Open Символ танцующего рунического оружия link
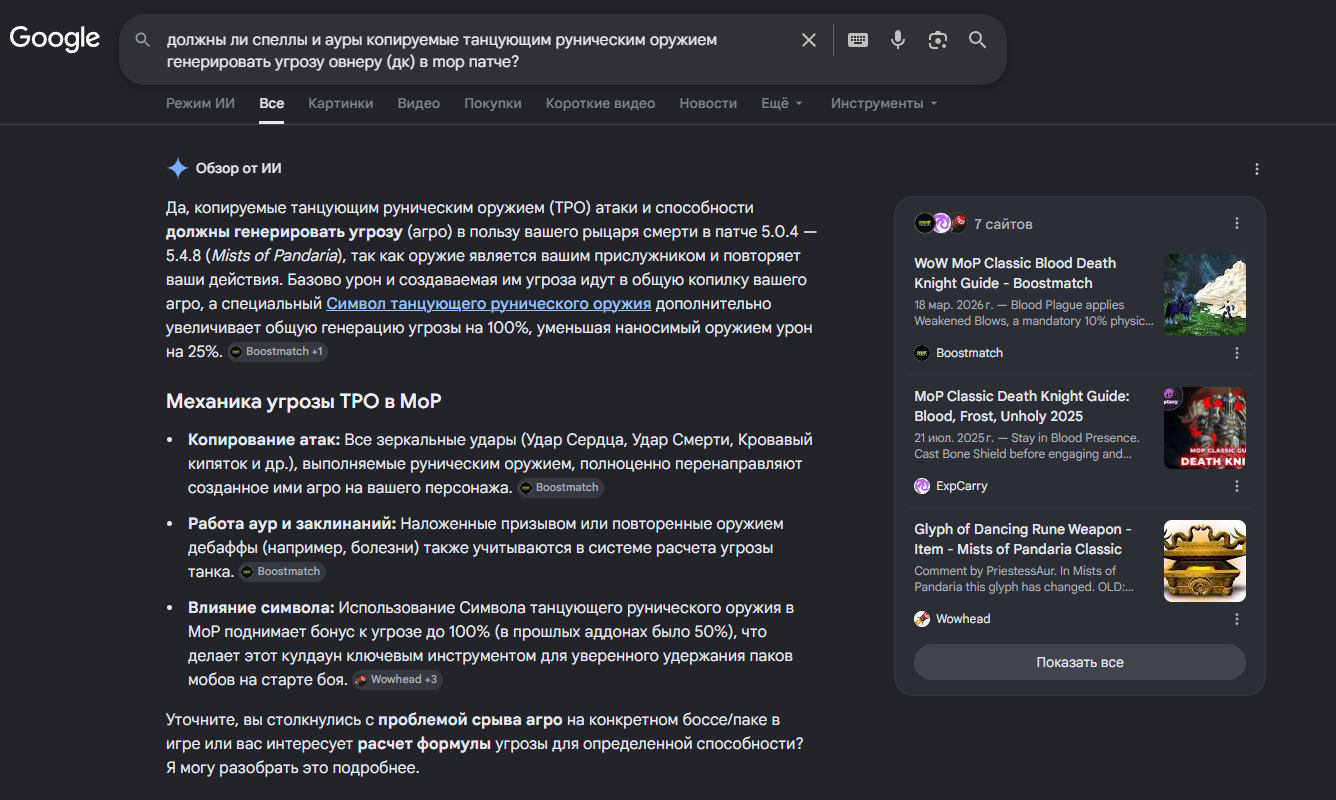1336x800 pixels. click(x=489, y=303)
